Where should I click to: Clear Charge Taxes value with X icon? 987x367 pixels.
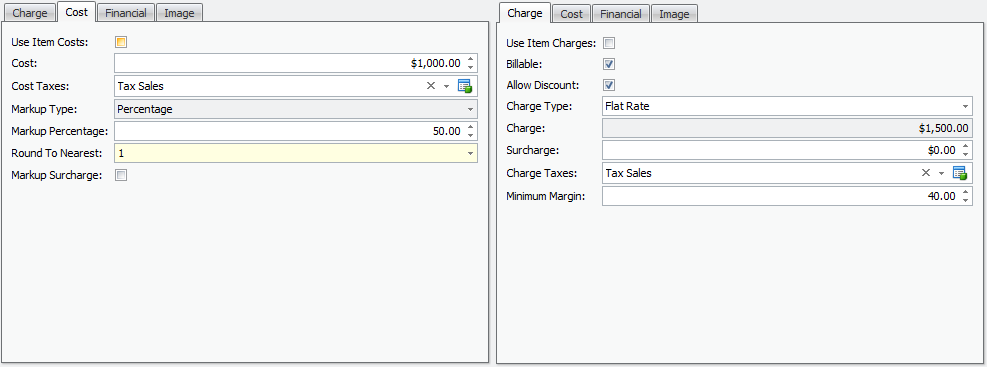pyautogui.click(x=926, y=173)
